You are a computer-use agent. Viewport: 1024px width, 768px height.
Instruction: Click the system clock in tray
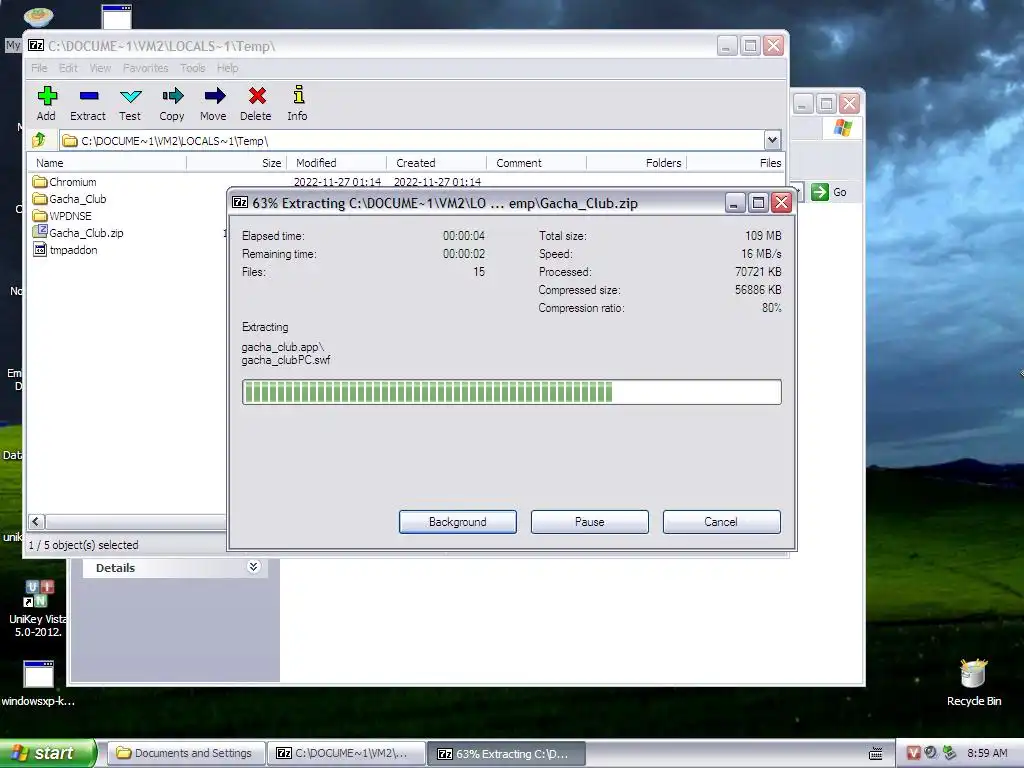click(987, 753)
